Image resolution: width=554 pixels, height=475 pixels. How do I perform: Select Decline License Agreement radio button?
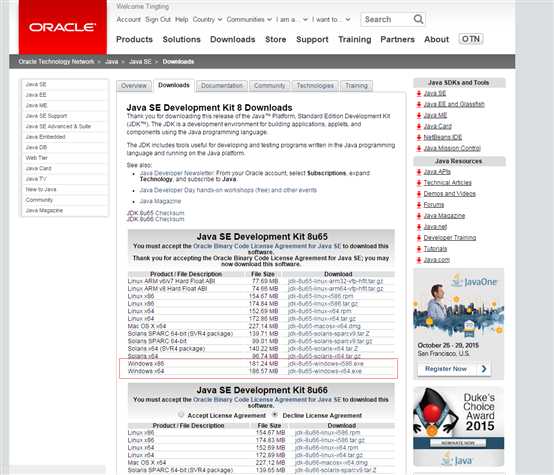tap(275, 415)
